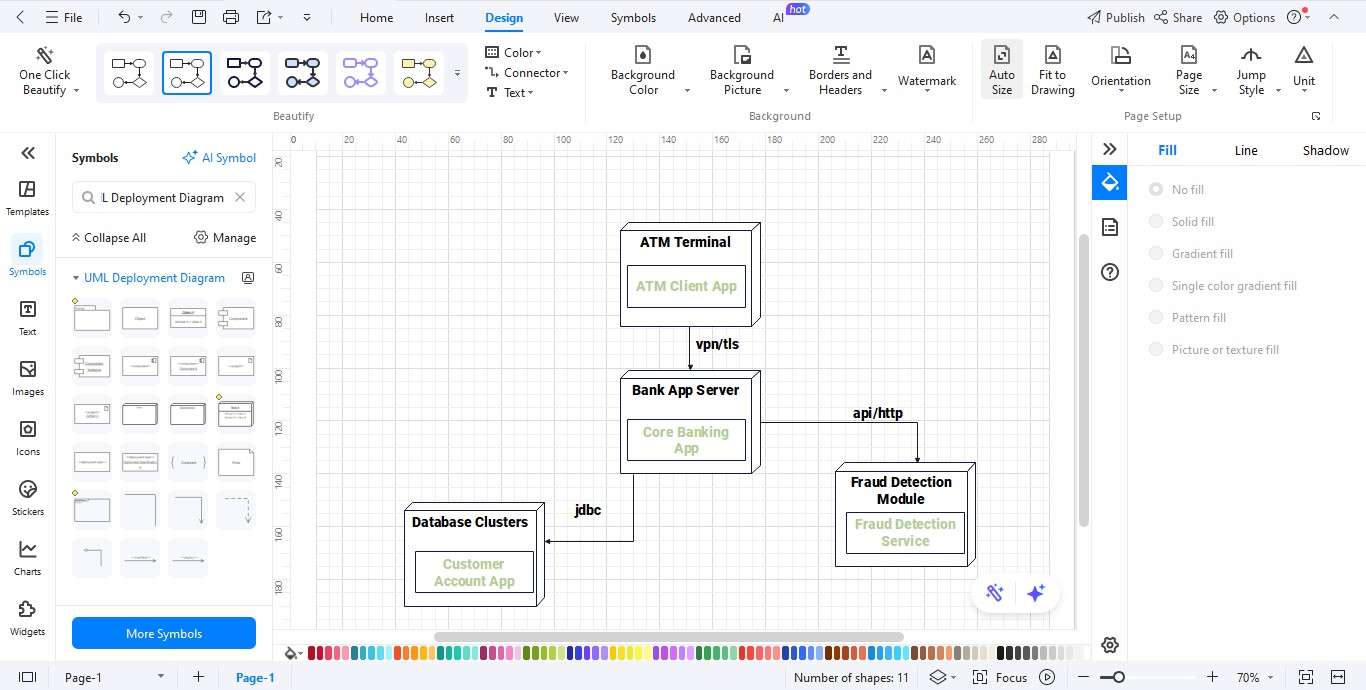
Task: Select a red swatch from the bottom color palette
Action: point(309,653)
